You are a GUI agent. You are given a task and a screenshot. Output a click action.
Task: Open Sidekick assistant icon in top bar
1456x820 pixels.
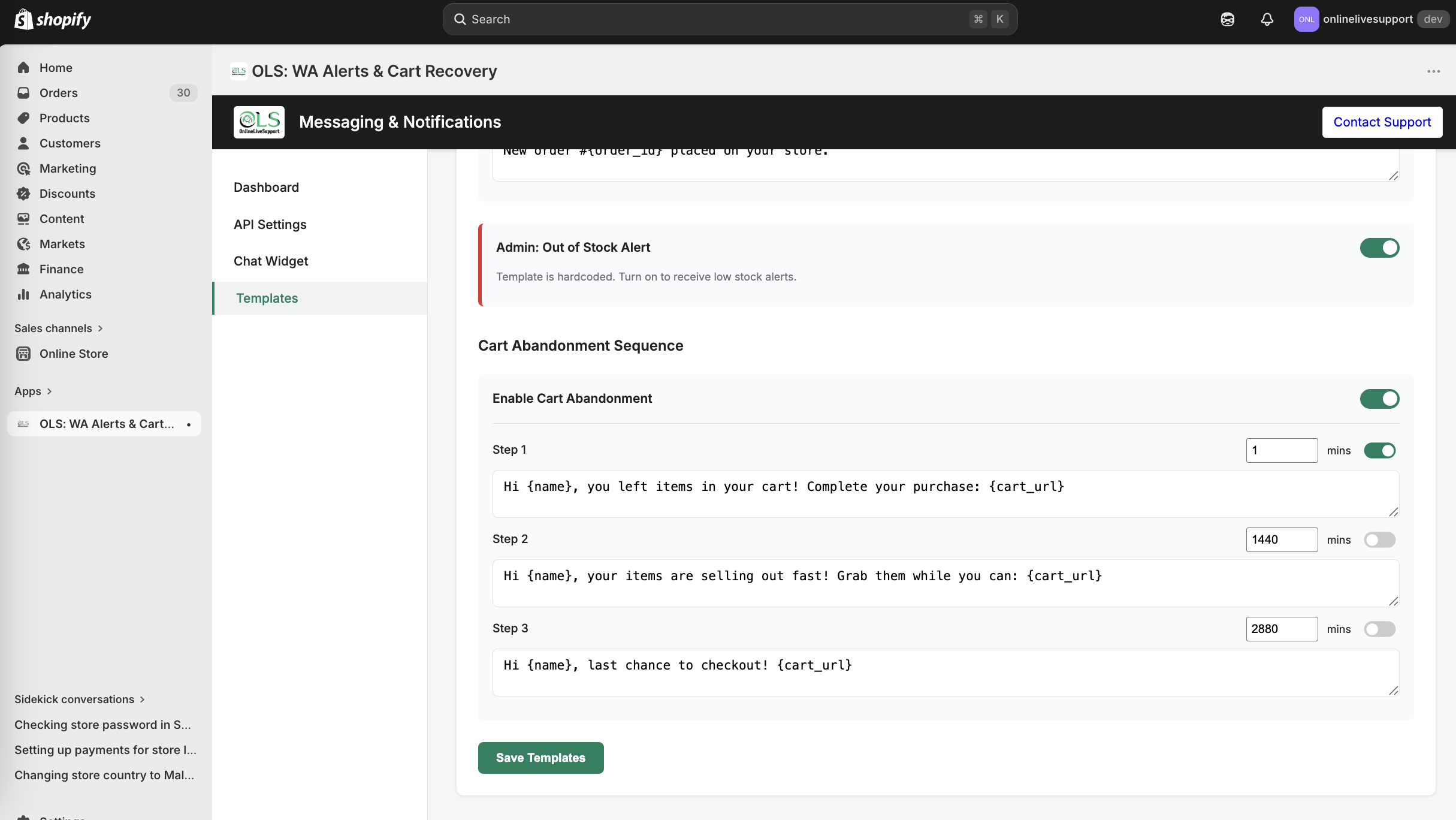click(x=1227, y=19)
